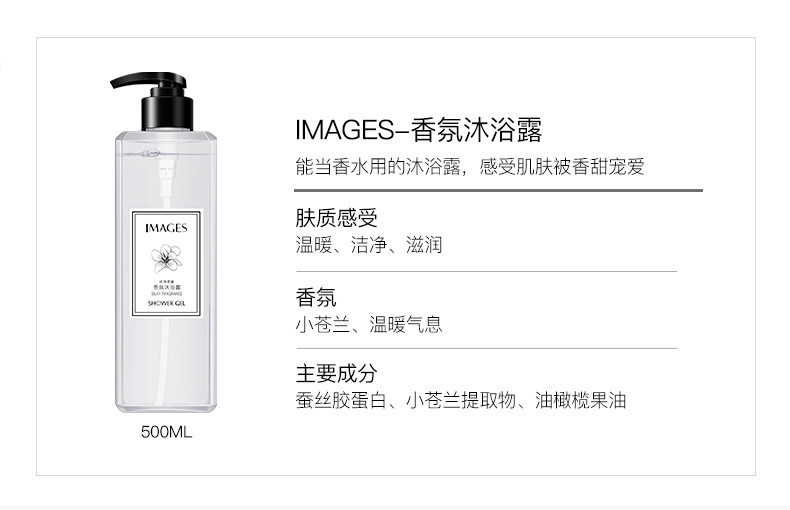Click the text 温暖、洁净、滋润

369,245
